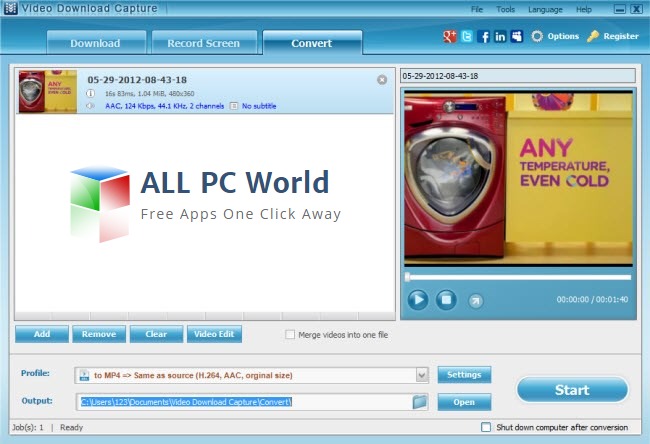Click the Register label
Viewport: 650px width, 444px height.
tap(621, 36)
